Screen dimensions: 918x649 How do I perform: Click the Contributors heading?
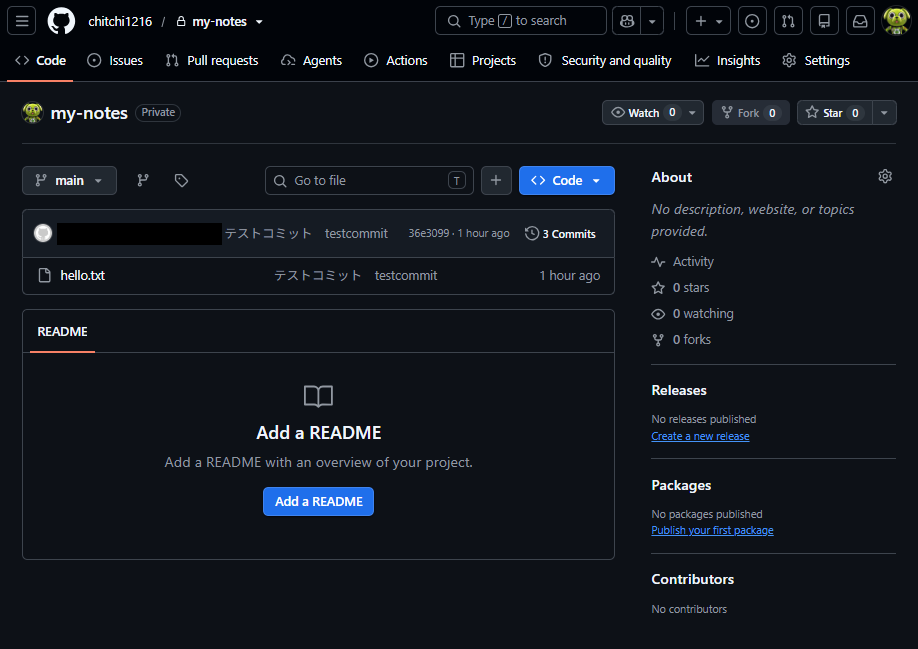pyautogui.click(x=693, y=579)
